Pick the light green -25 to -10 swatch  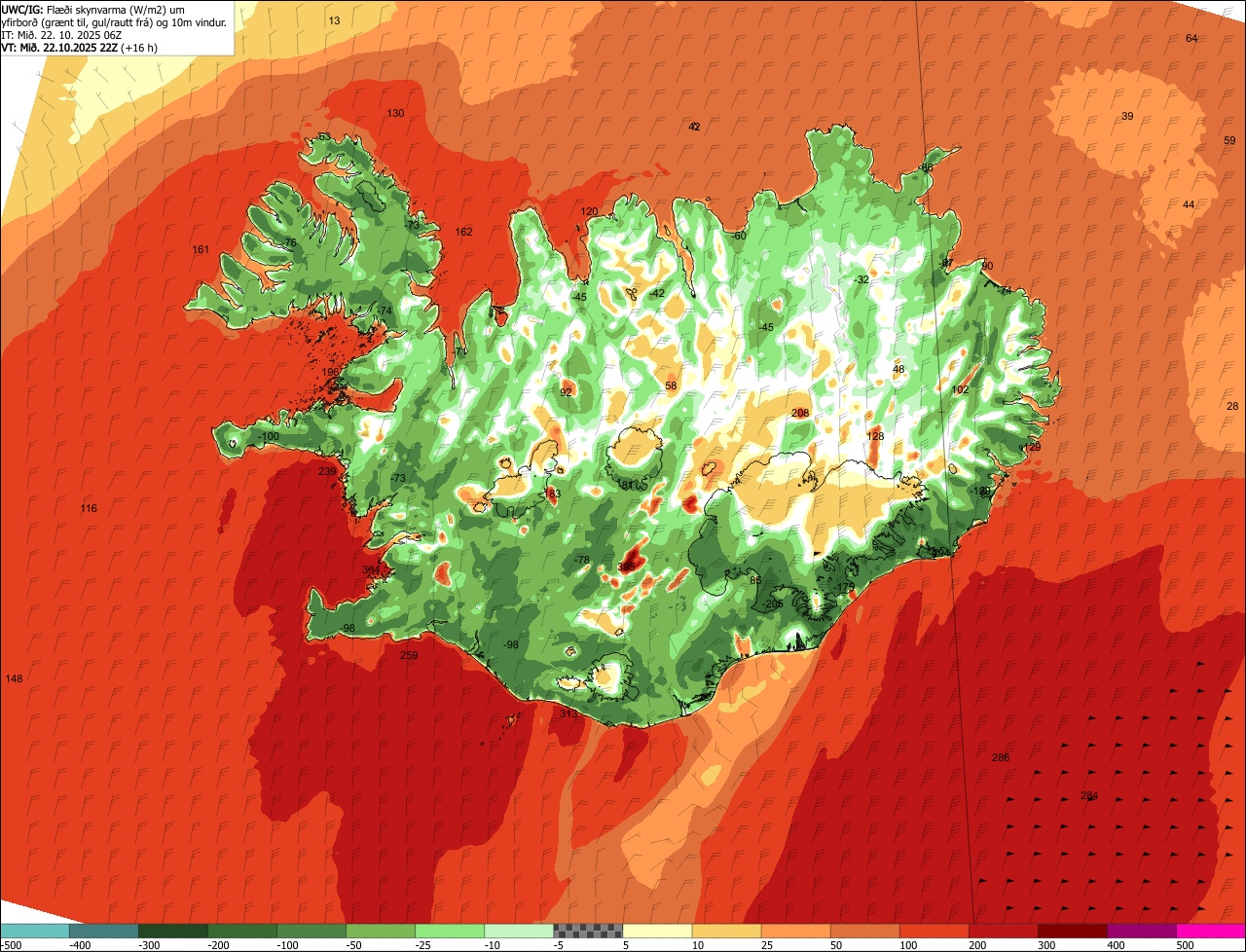(x=449, y=930)
